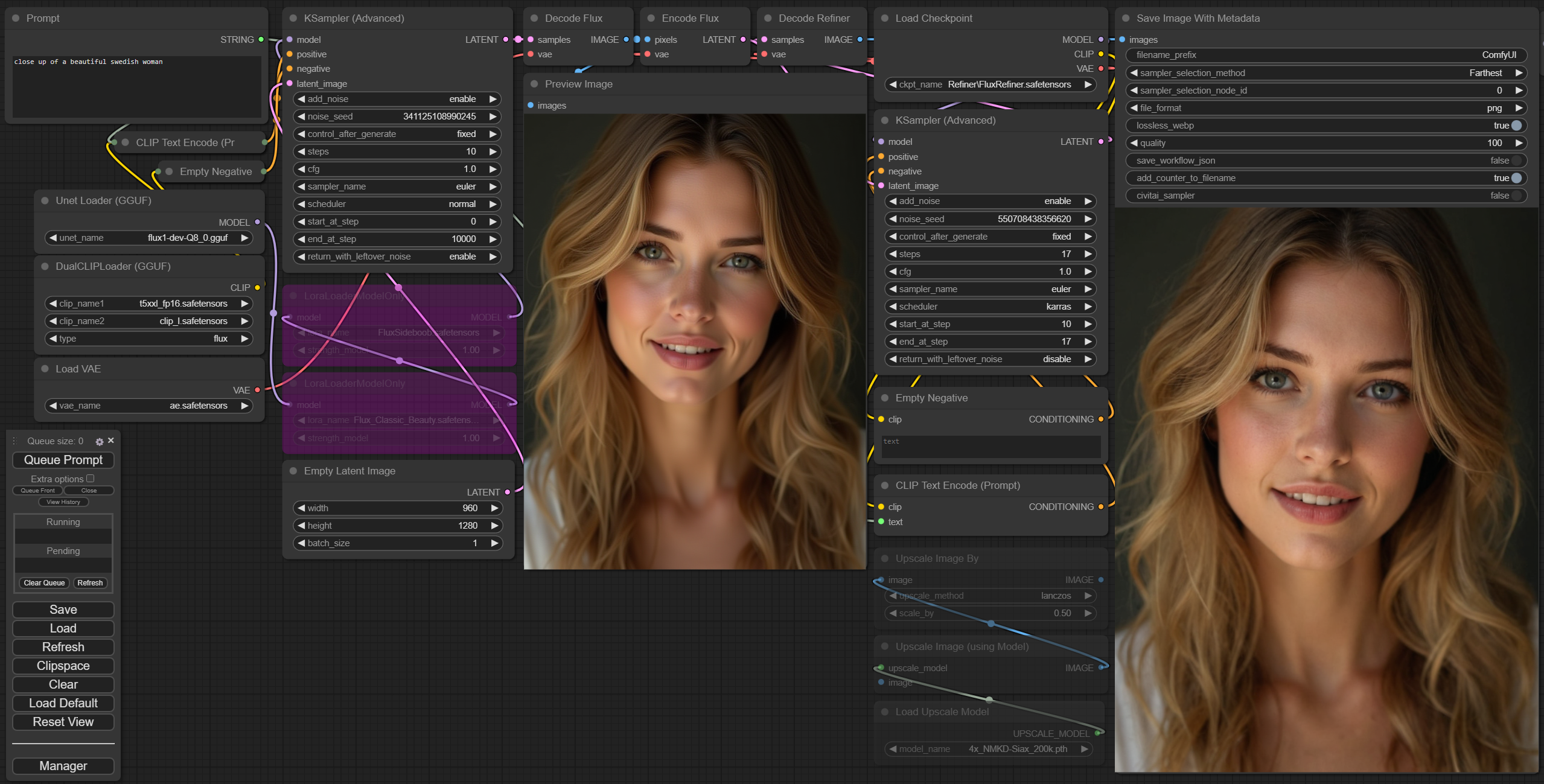Close the queue panel with X

[x=111, y=441]
